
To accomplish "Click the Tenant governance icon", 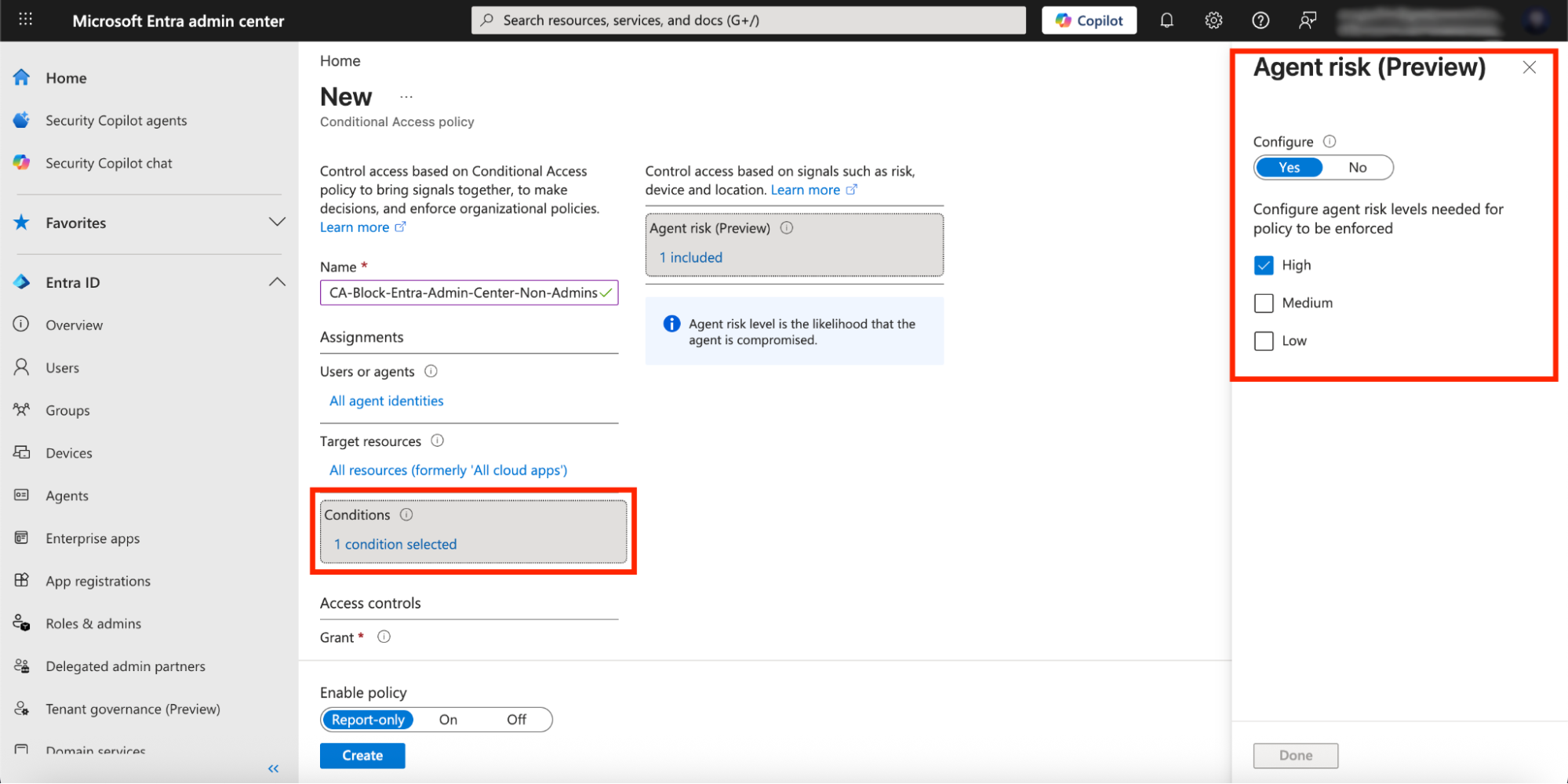I will 22,709.
